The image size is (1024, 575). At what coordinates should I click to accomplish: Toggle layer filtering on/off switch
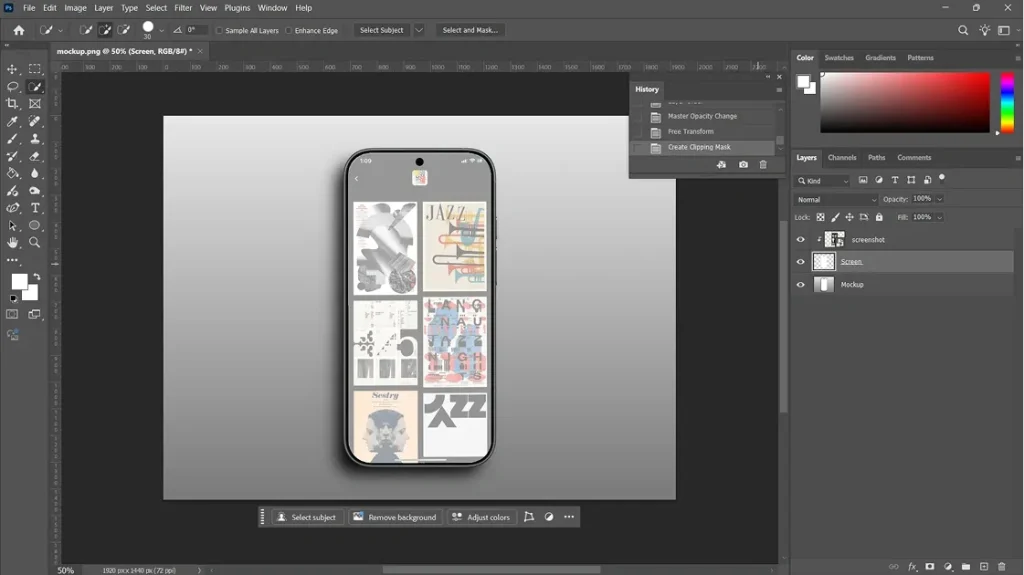tap(942, 178)
